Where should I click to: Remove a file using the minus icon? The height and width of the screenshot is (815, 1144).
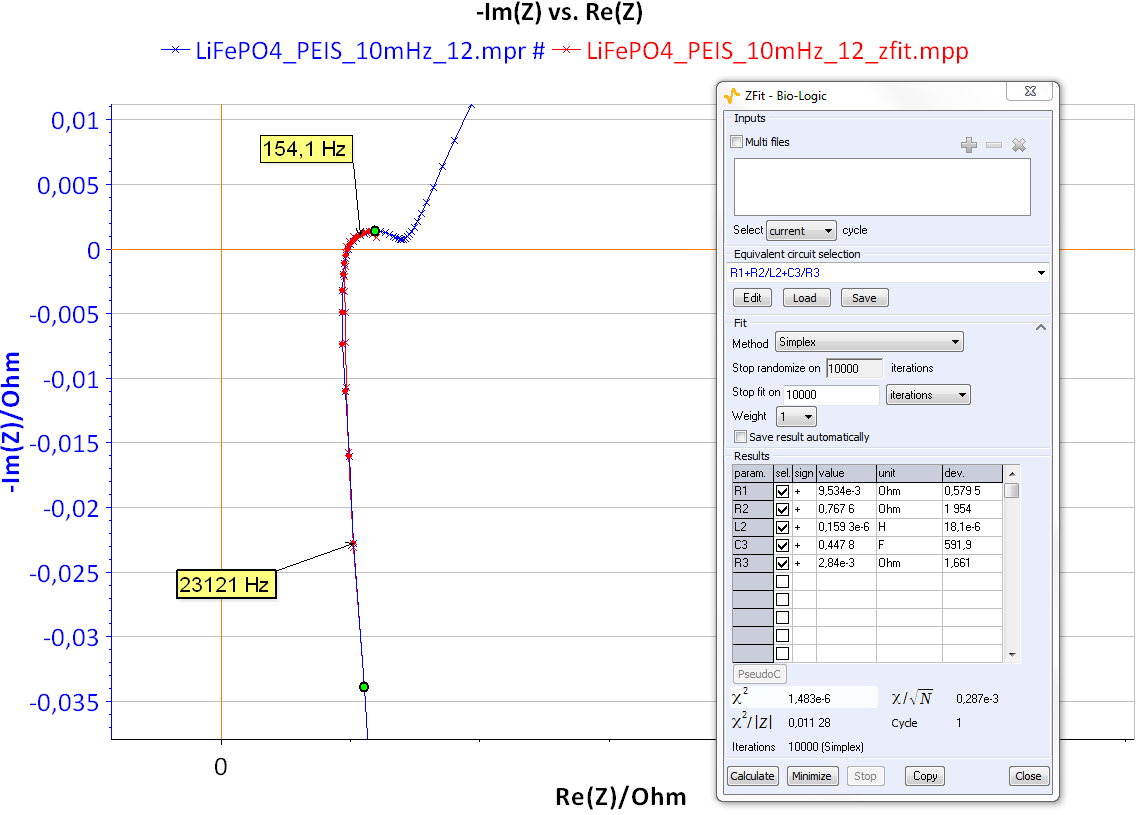[x=993, y=145]
